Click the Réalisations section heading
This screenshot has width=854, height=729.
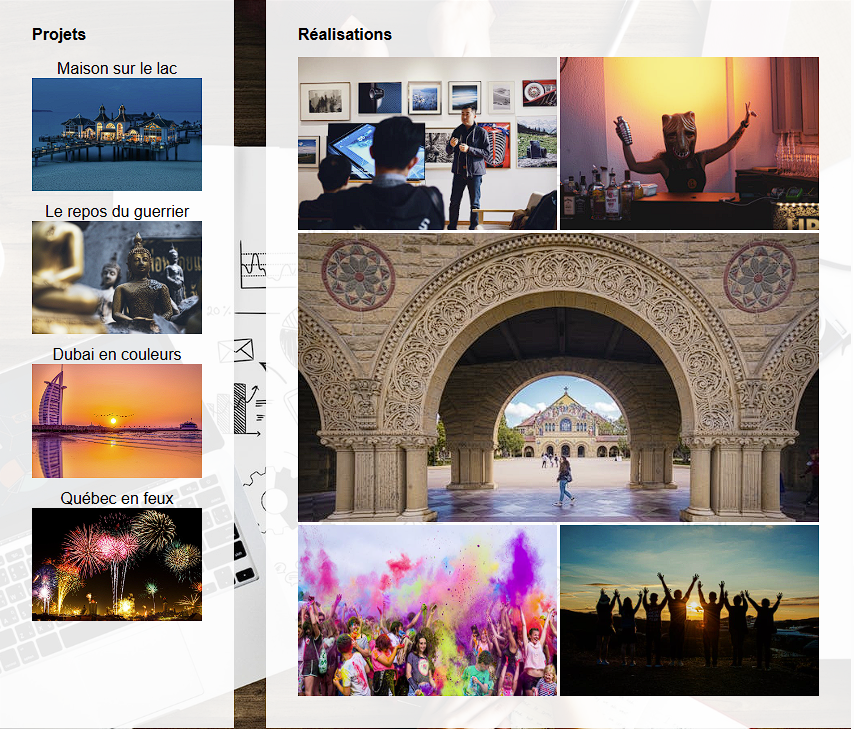pos(345,34)
